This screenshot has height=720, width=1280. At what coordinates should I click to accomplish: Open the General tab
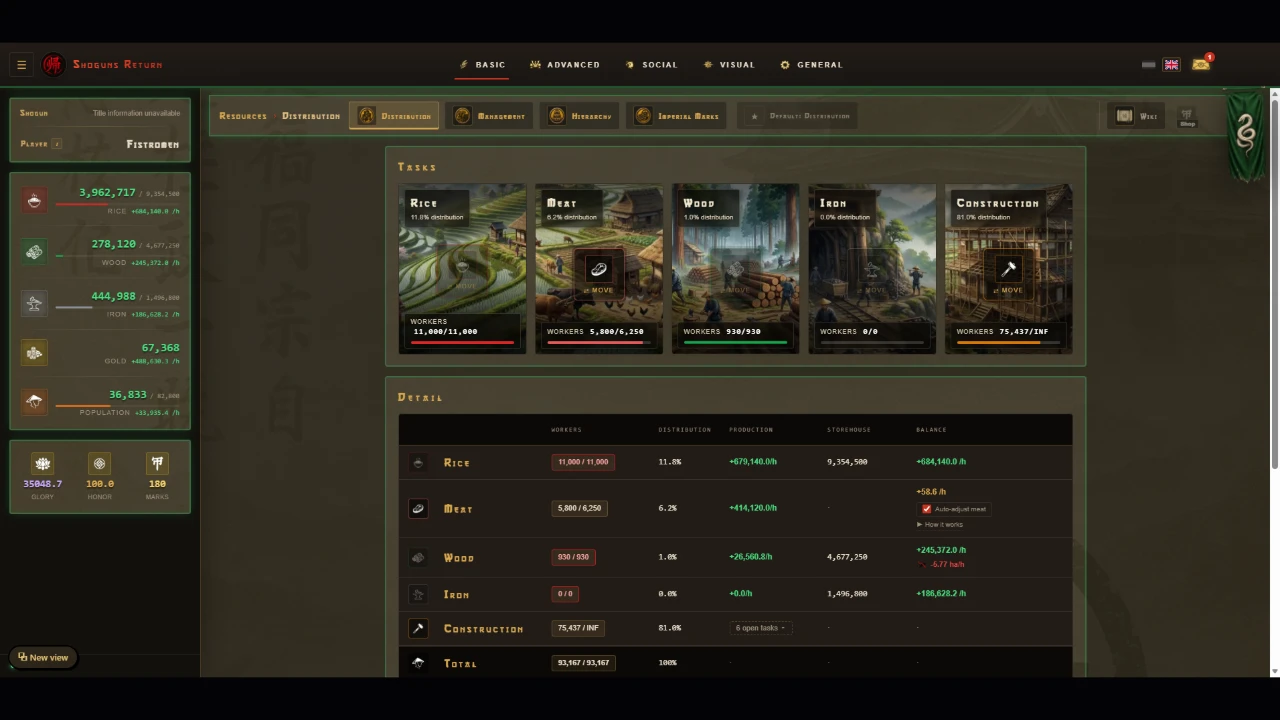[811, 65]
